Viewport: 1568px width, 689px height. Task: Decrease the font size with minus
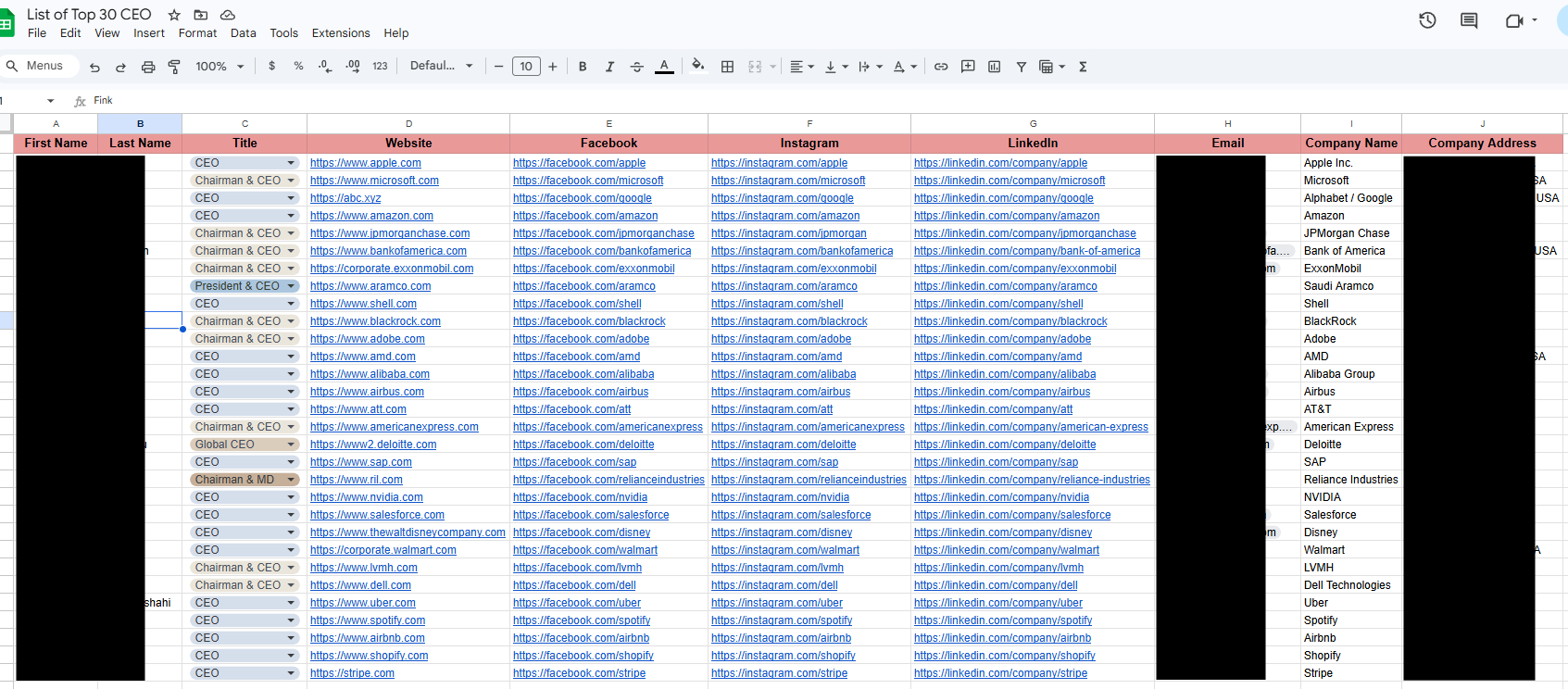coord(498,67)
